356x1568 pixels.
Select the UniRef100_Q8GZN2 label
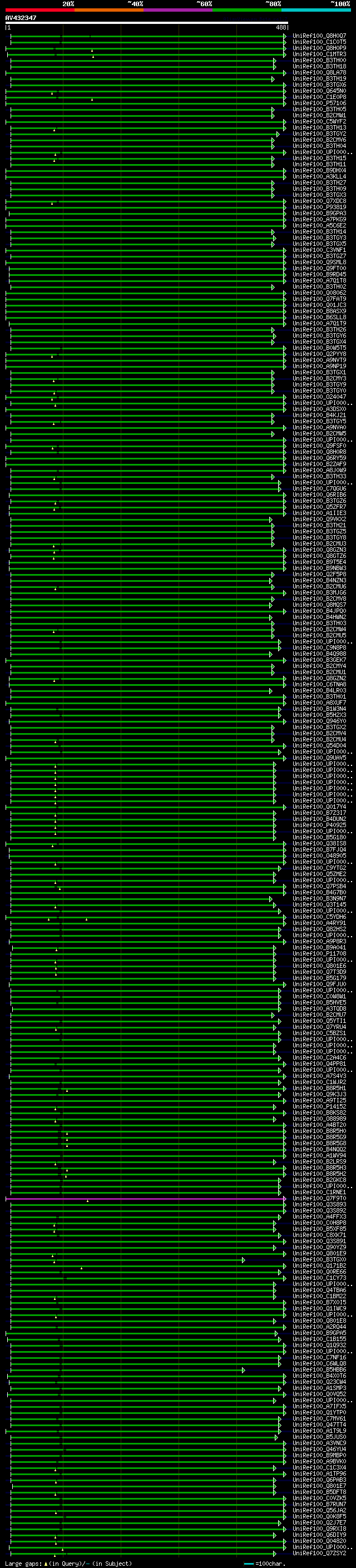319,678
